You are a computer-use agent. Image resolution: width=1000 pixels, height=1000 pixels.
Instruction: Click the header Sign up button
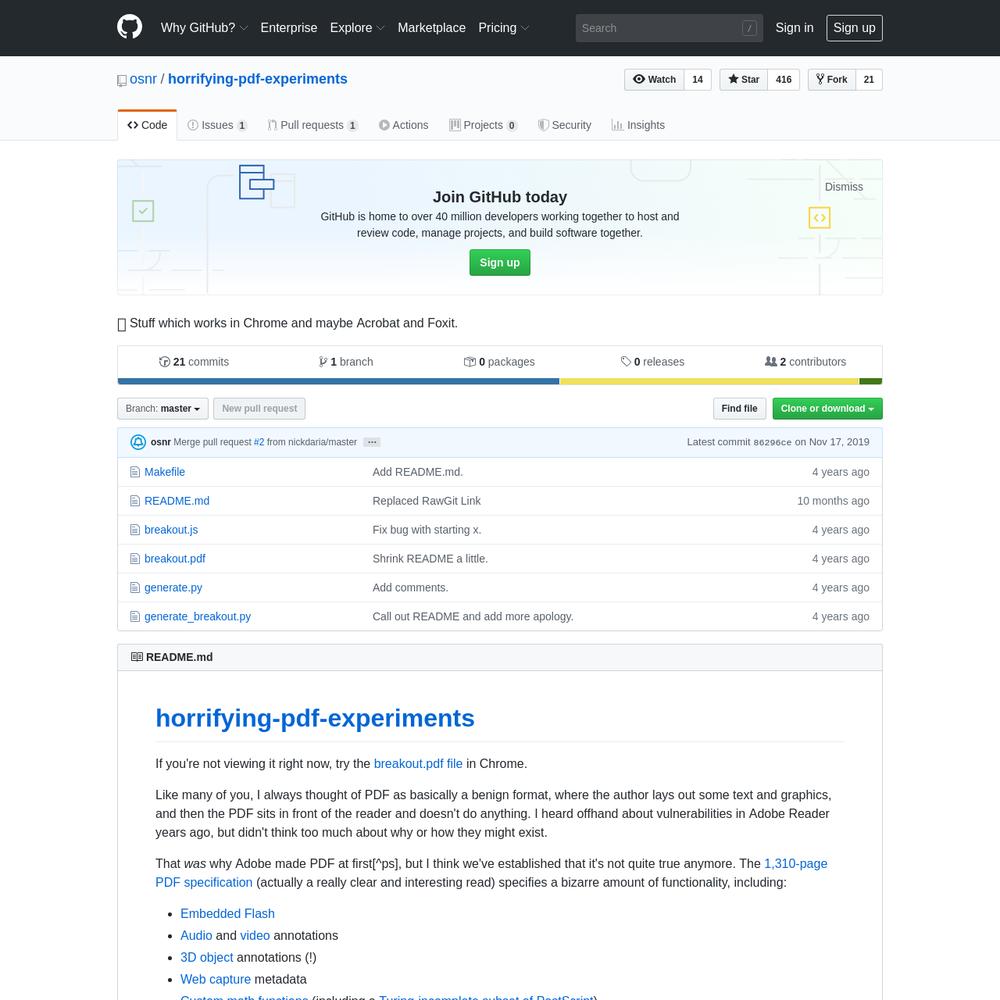[854, 28]
